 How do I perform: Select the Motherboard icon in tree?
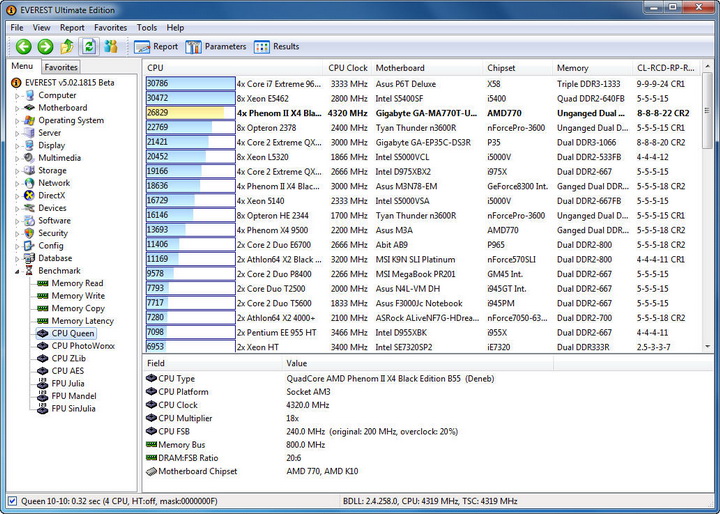tap(29, 107)
